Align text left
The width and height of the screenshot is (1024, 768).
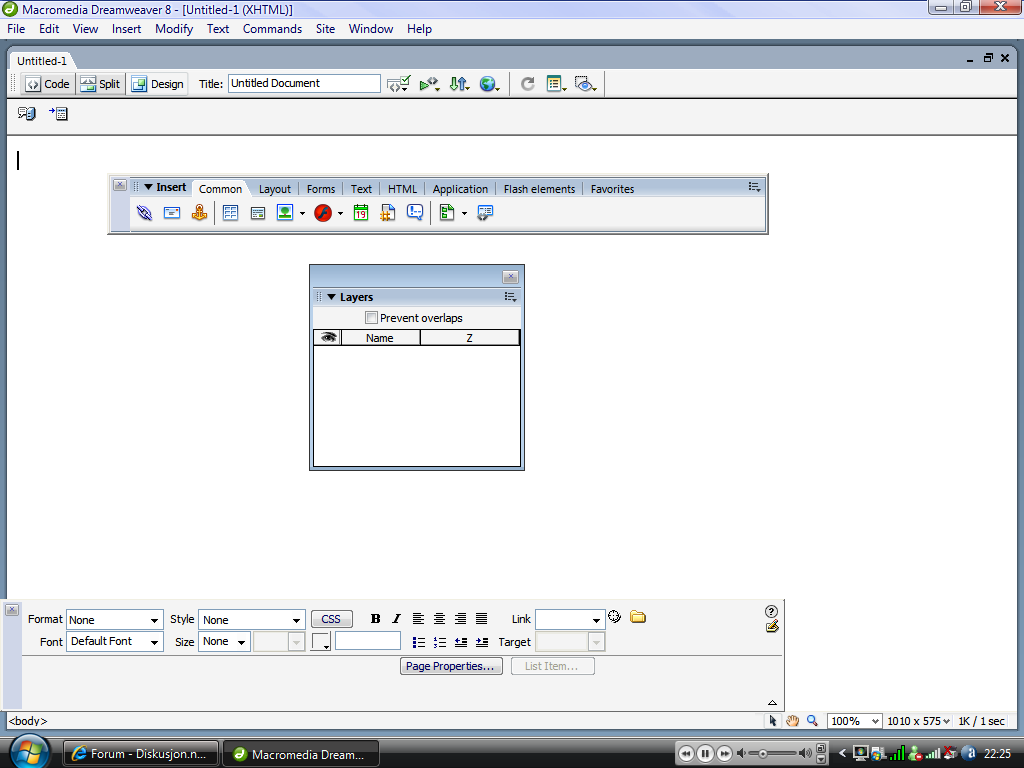click(x=418, y=618)
